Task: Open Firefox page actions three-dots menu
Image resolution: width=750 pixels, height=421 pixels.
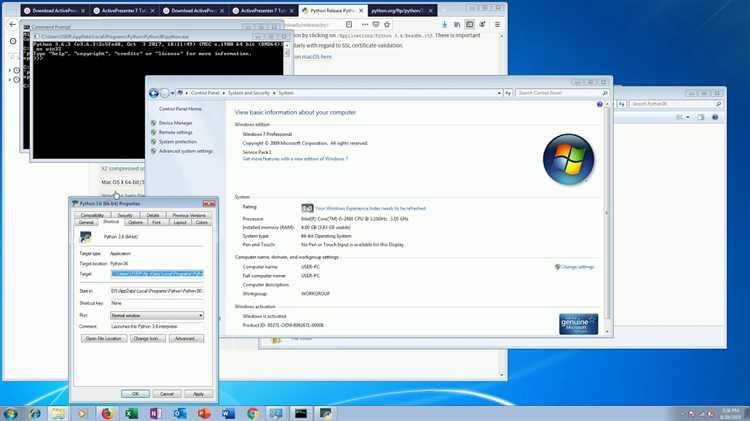Action: (x=365, y=24)
